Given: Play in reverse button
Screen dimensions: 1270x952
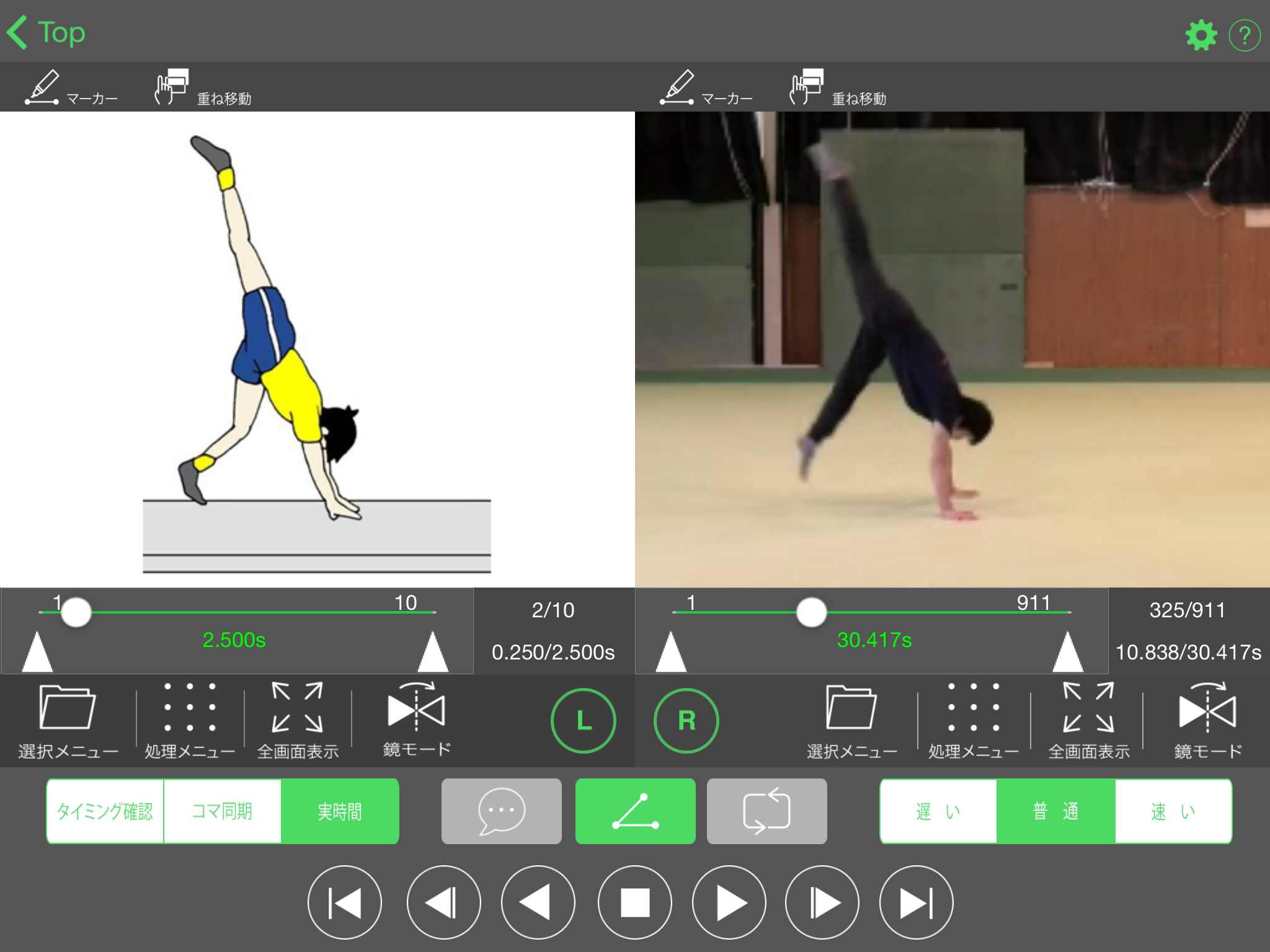Looking at the screenshot, I should tap(538, 902).
